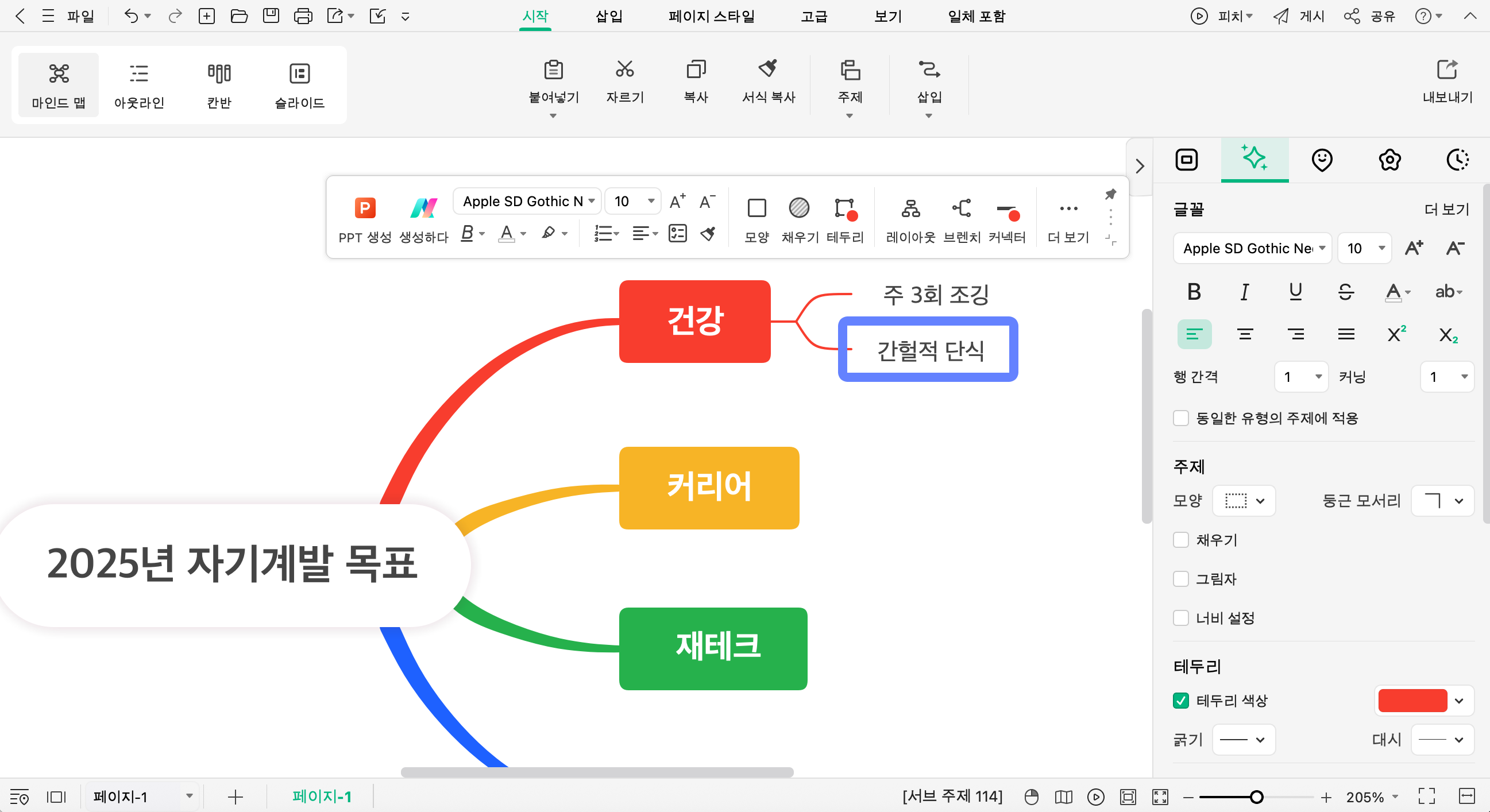Pin the floating toolbar
This screenshot has height=812, width=1490.
pos(1110,194)
